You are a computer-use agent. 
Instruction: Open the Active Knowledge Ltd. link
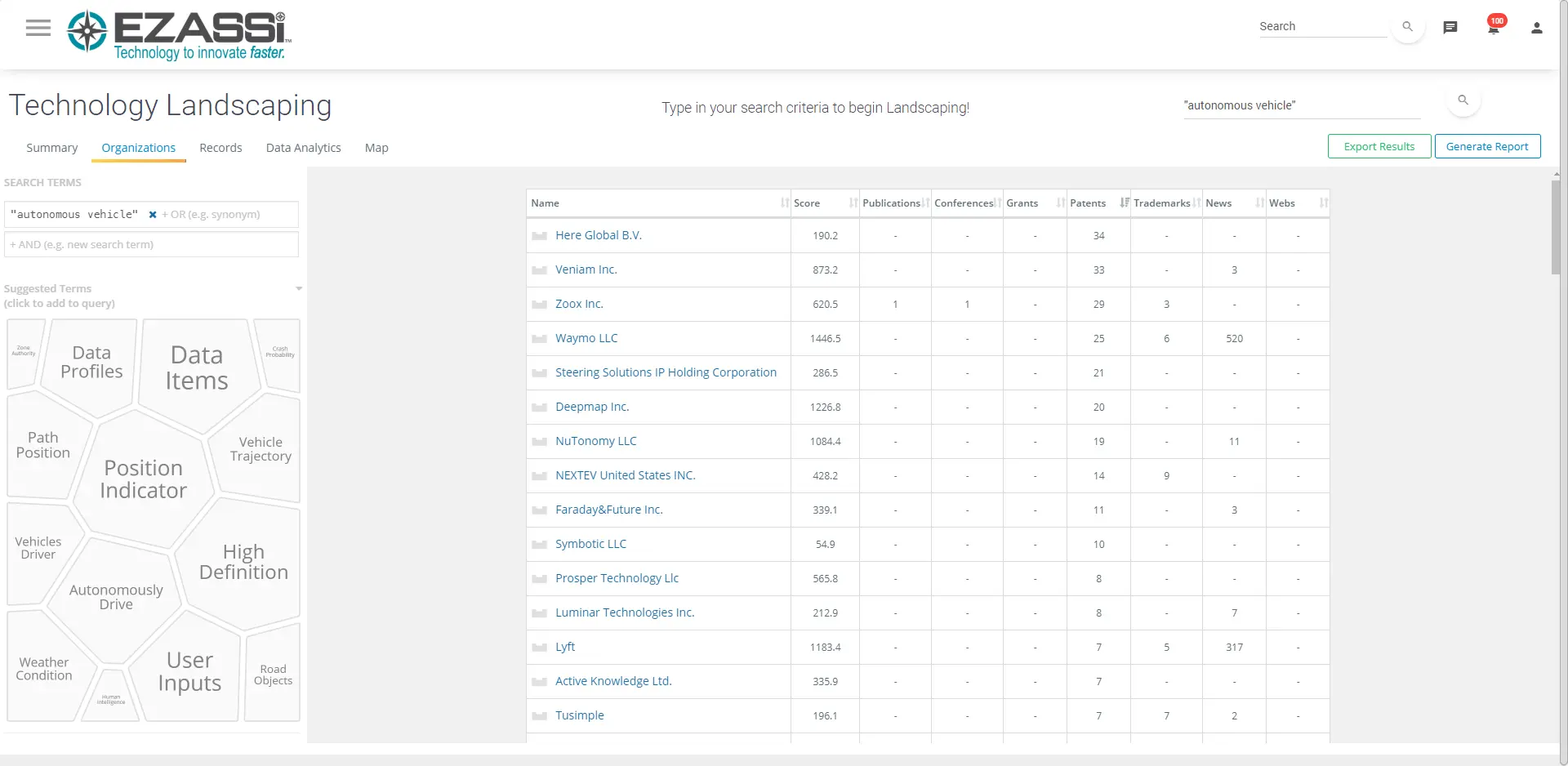click(613, 681)
